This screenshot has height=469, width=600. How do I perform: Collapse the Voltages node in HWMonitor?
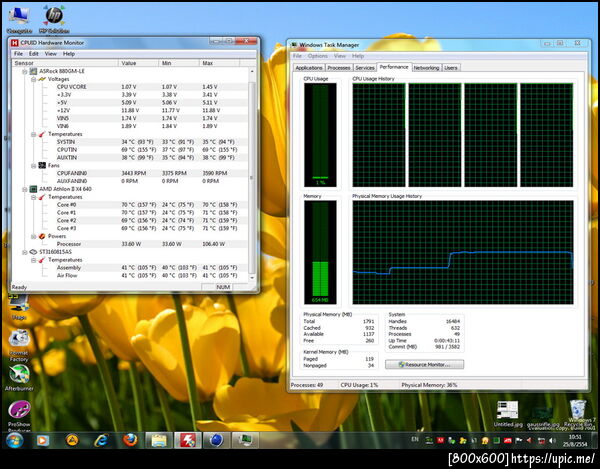pyautogui.click(x=33, y=79)
